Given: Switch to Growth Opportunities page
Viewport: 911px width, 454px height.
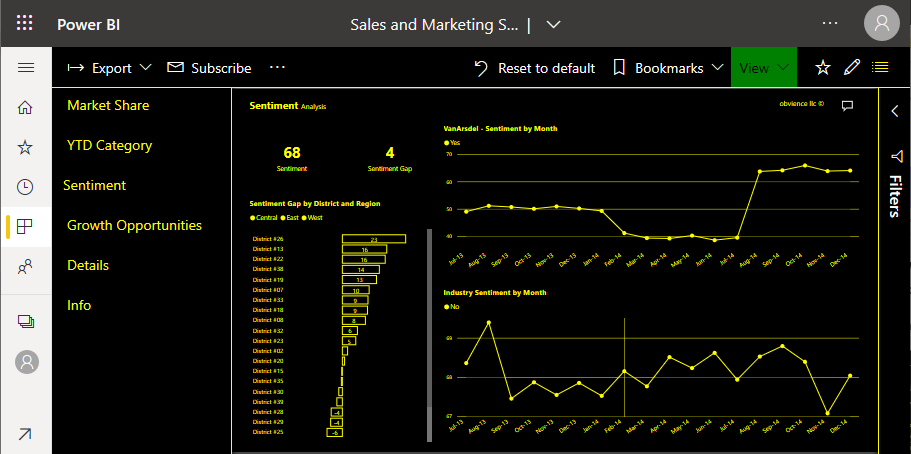Looking at the screenshot, I should [x=134, y=226].
